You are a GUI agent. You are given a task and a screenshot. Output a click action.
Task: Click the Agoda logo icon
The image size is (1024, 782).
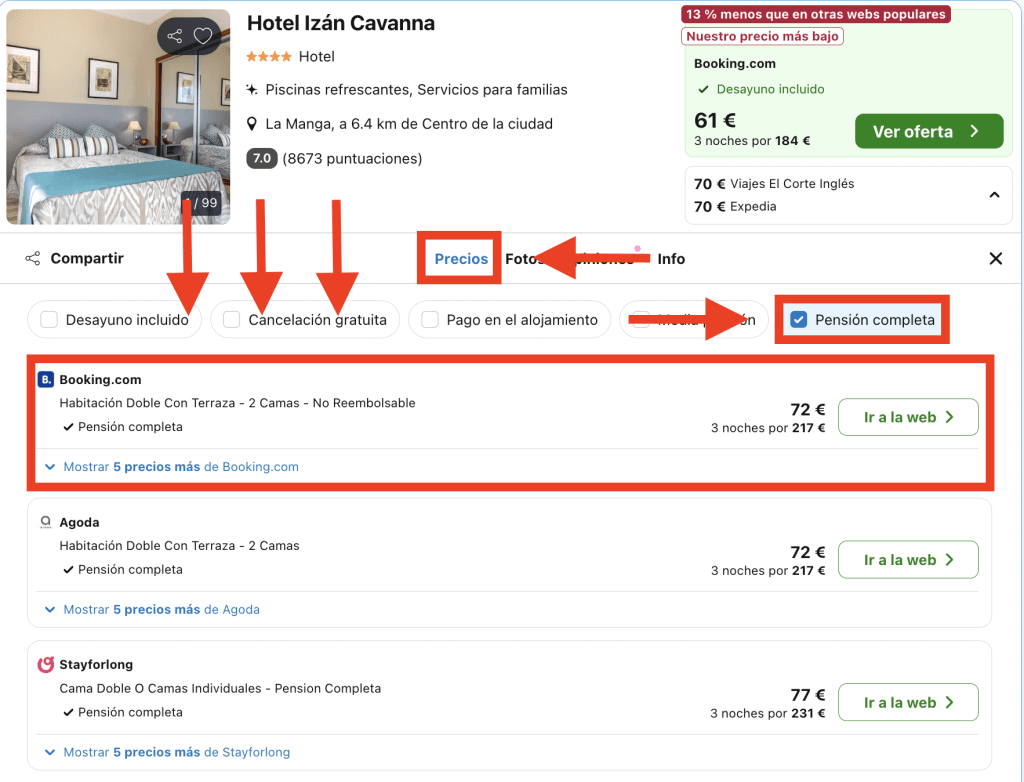pos(45,522)
